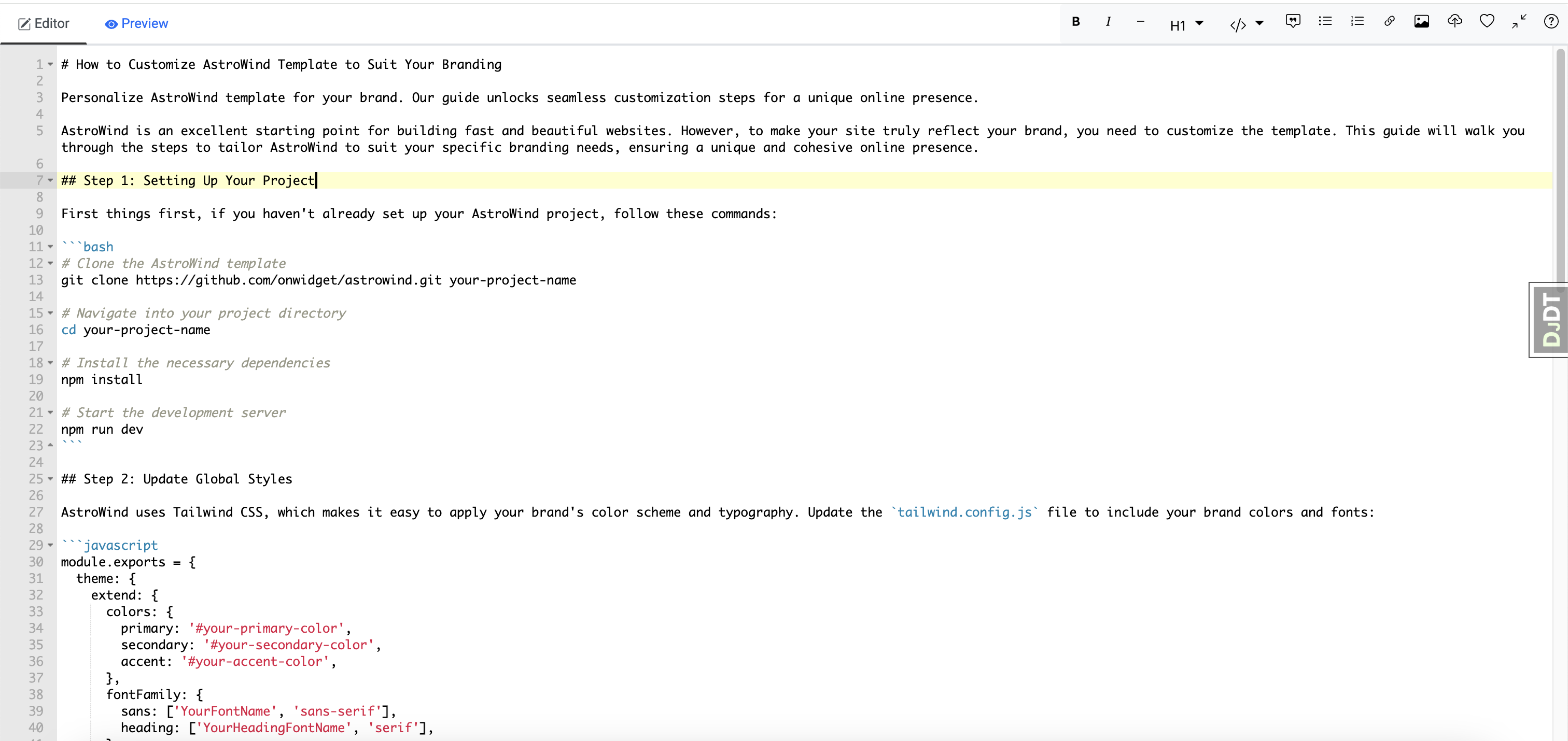Click line number 30 in the gutter
Screen dimensions: 1568x741
tap(36, 562)
